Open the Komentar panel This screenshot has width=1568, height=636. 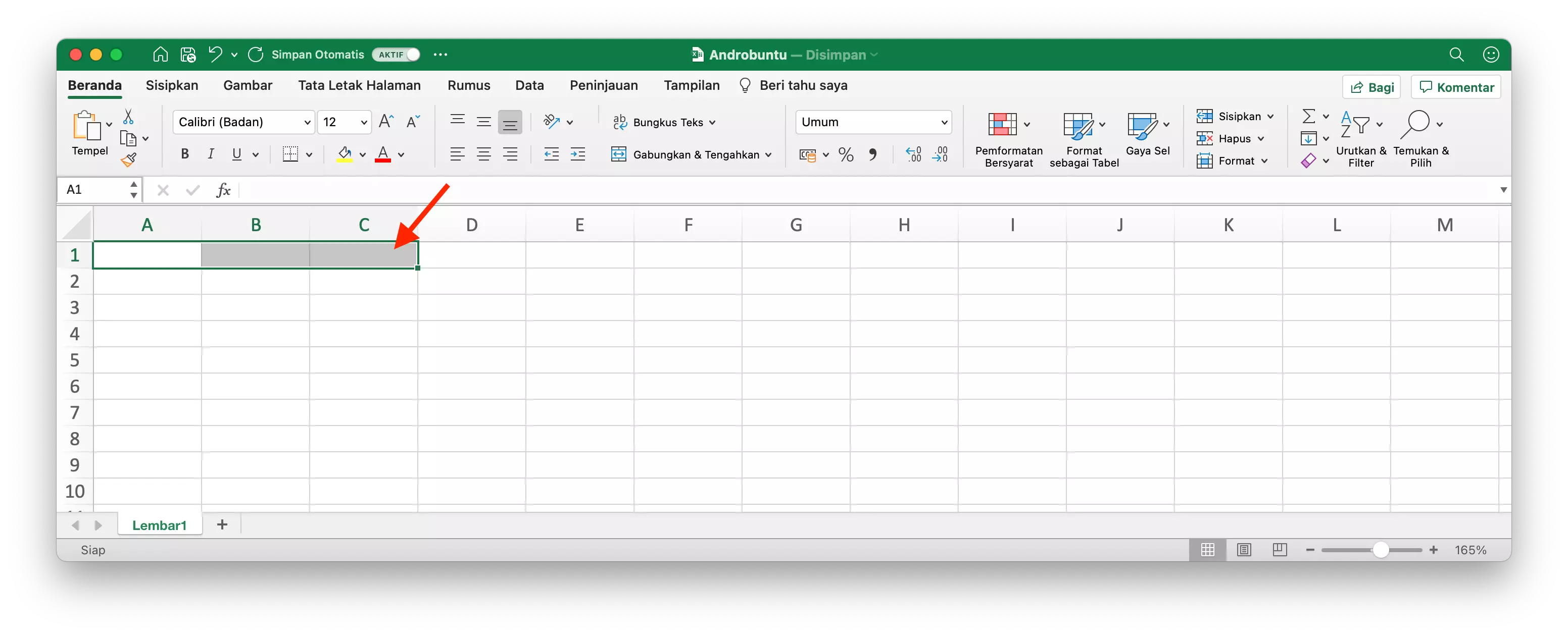1455,86
